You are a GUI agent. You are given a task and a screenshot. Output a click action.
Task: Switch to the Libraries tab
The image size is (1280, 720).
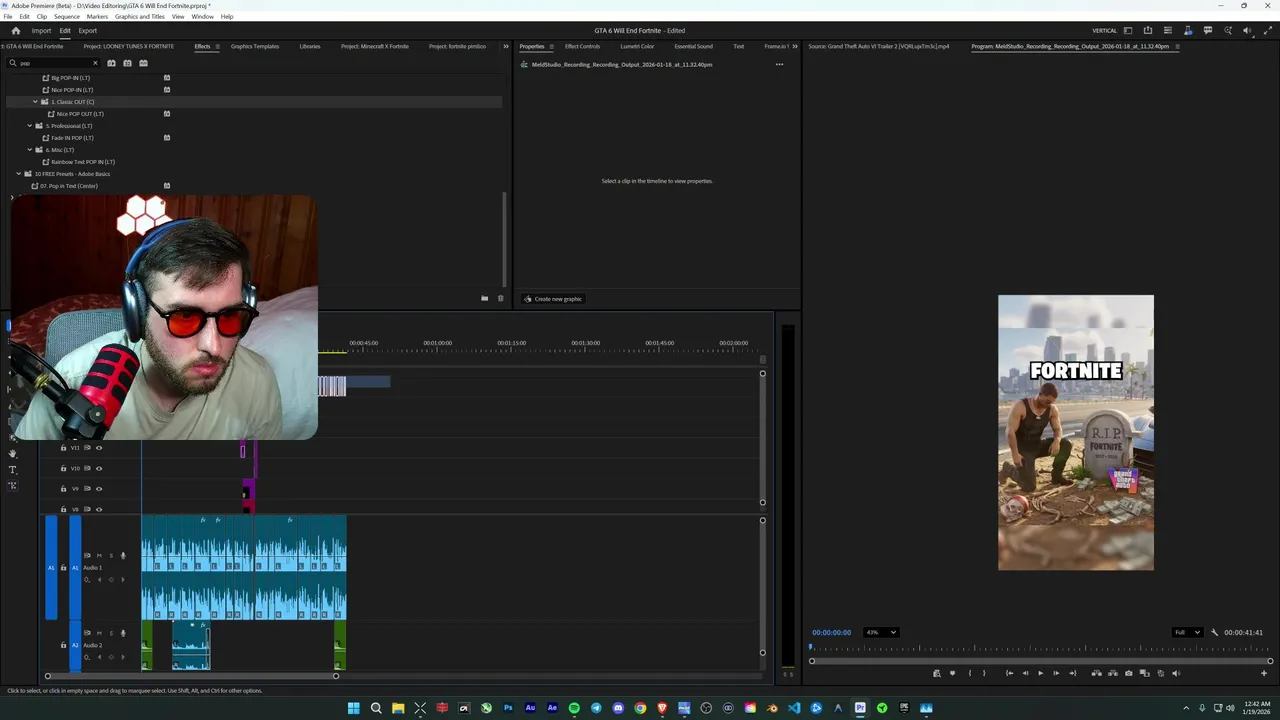(x=310, y=46)
